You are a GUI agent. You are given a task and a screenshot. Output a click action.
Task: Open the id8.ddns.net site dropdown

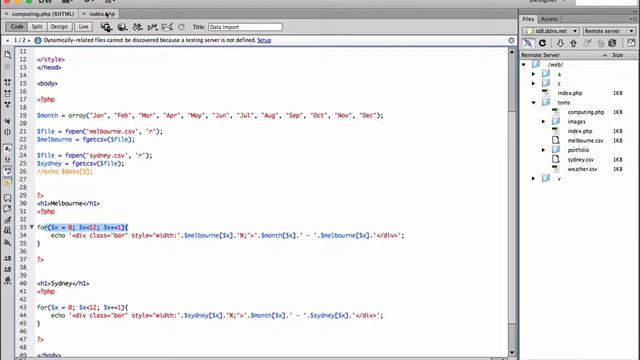tap(551, 31)
